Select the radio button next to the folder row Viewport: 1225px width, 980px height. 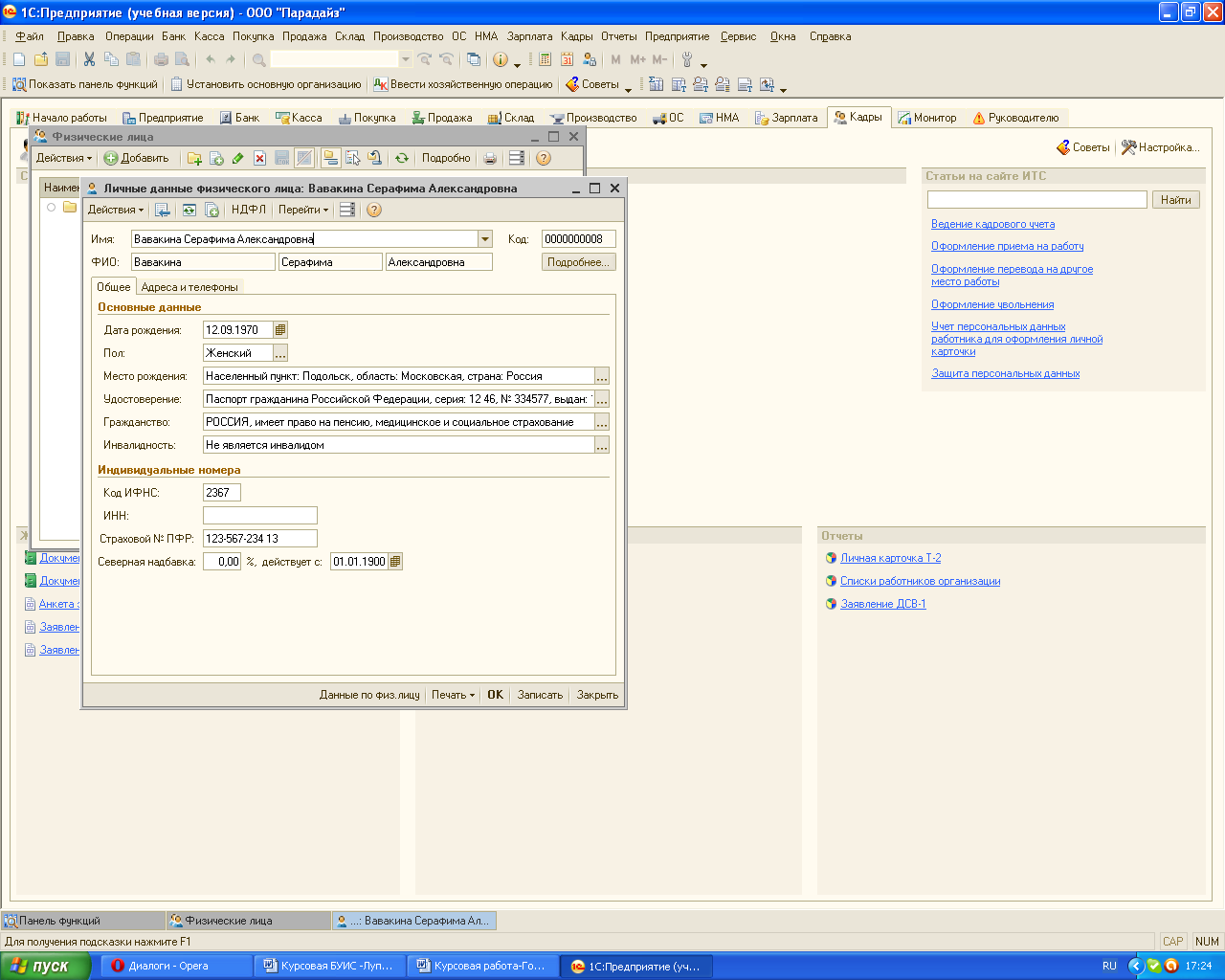tap(52, 208)
